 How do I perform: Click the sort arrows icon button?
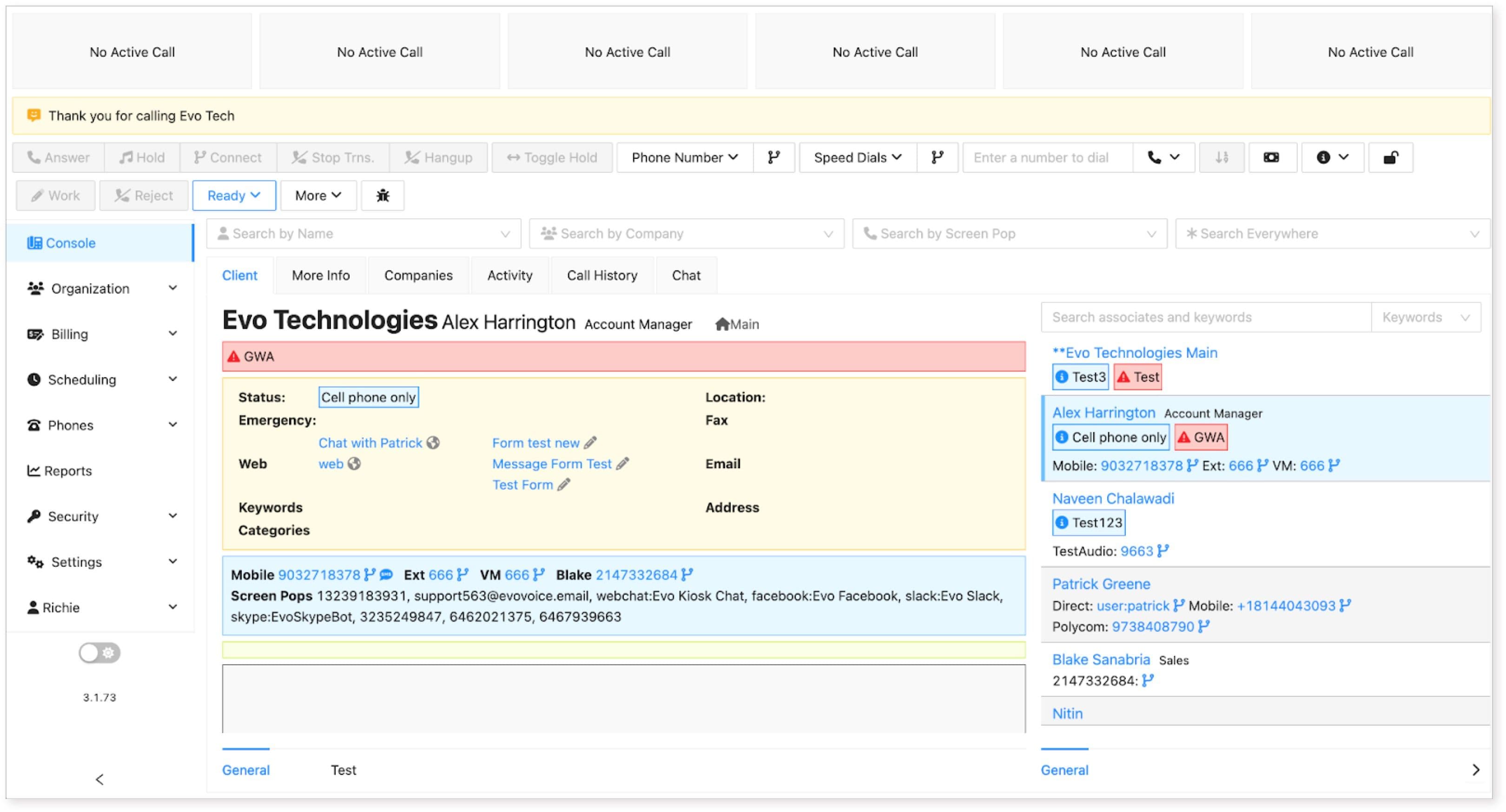(x=1221, y=157)
